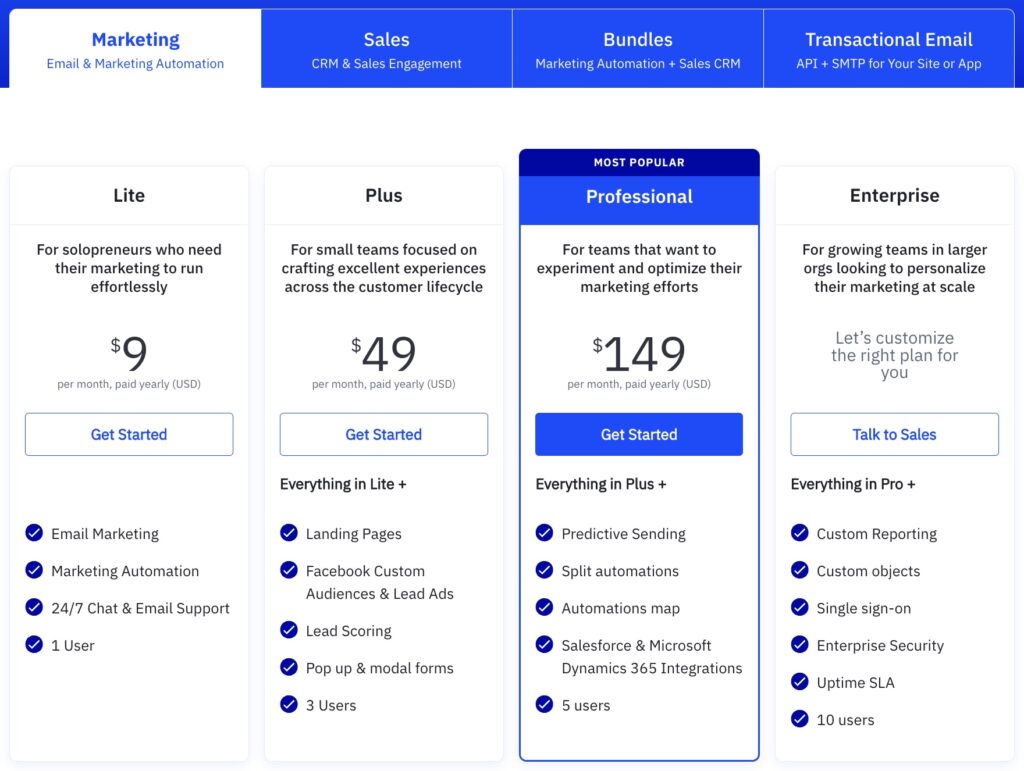Click the checkmark icon beside Enterprise Security
This screenshot has height=771, width=1024.
(799, 645)
